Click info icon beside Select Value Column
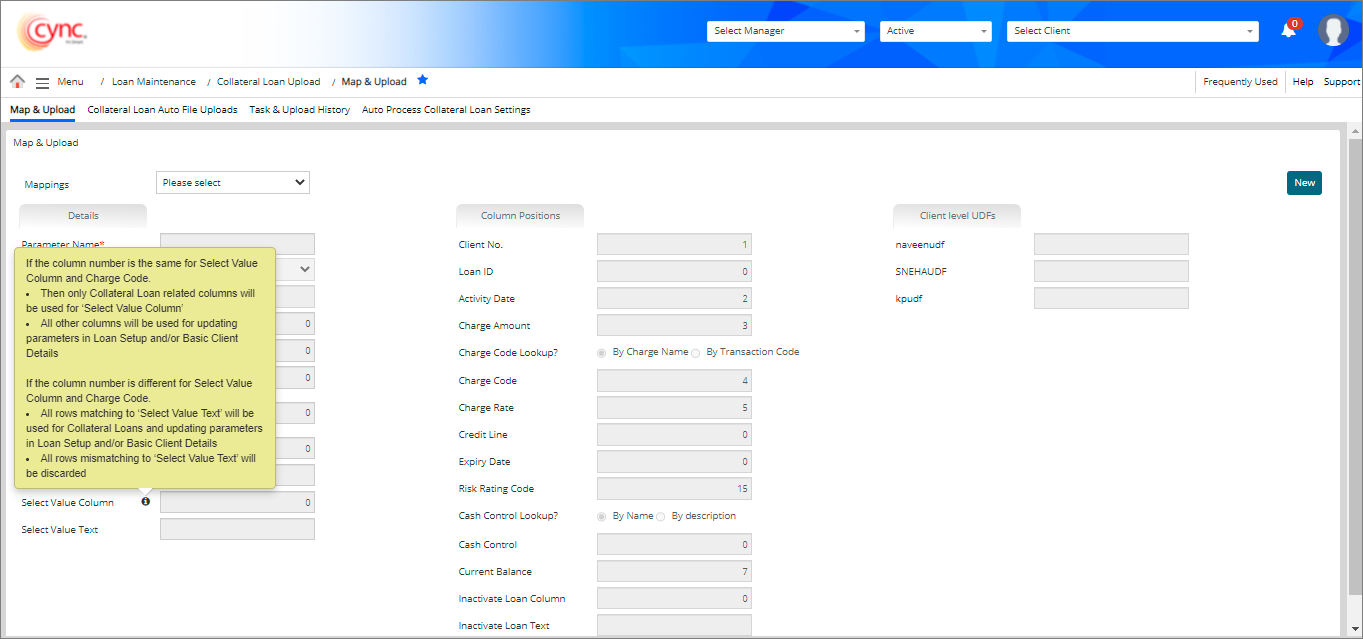Screen dimensions: 1363x639 [146, 502]
